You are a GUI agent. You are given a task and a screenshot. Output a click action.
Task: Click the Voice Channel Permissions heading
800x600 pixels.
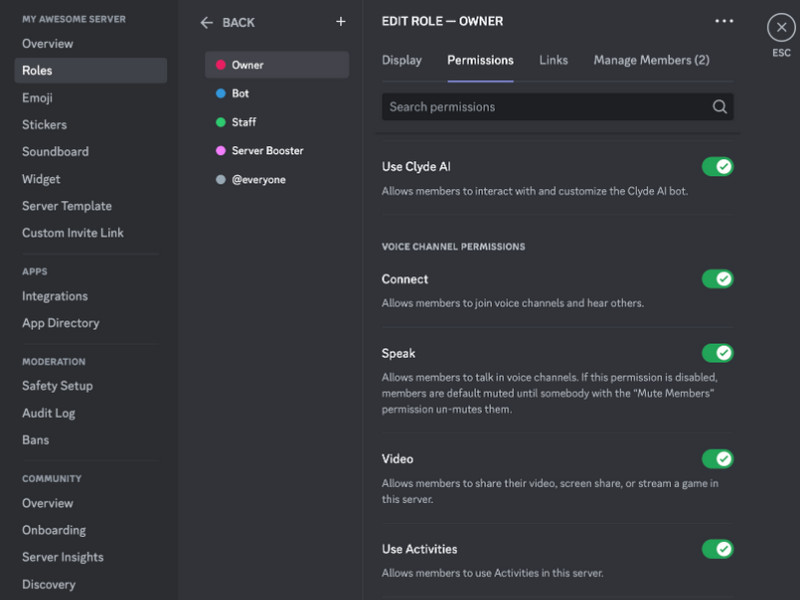tap(453, 246)
